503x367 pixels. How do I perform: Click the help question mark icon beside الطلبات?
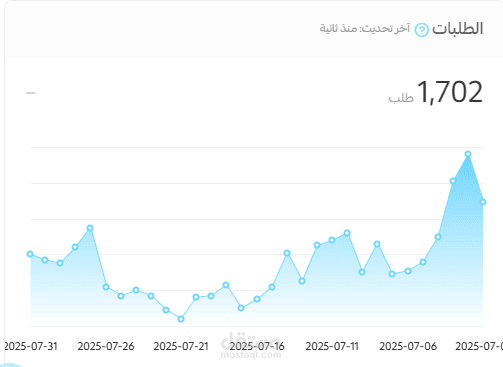coord(422,30)
